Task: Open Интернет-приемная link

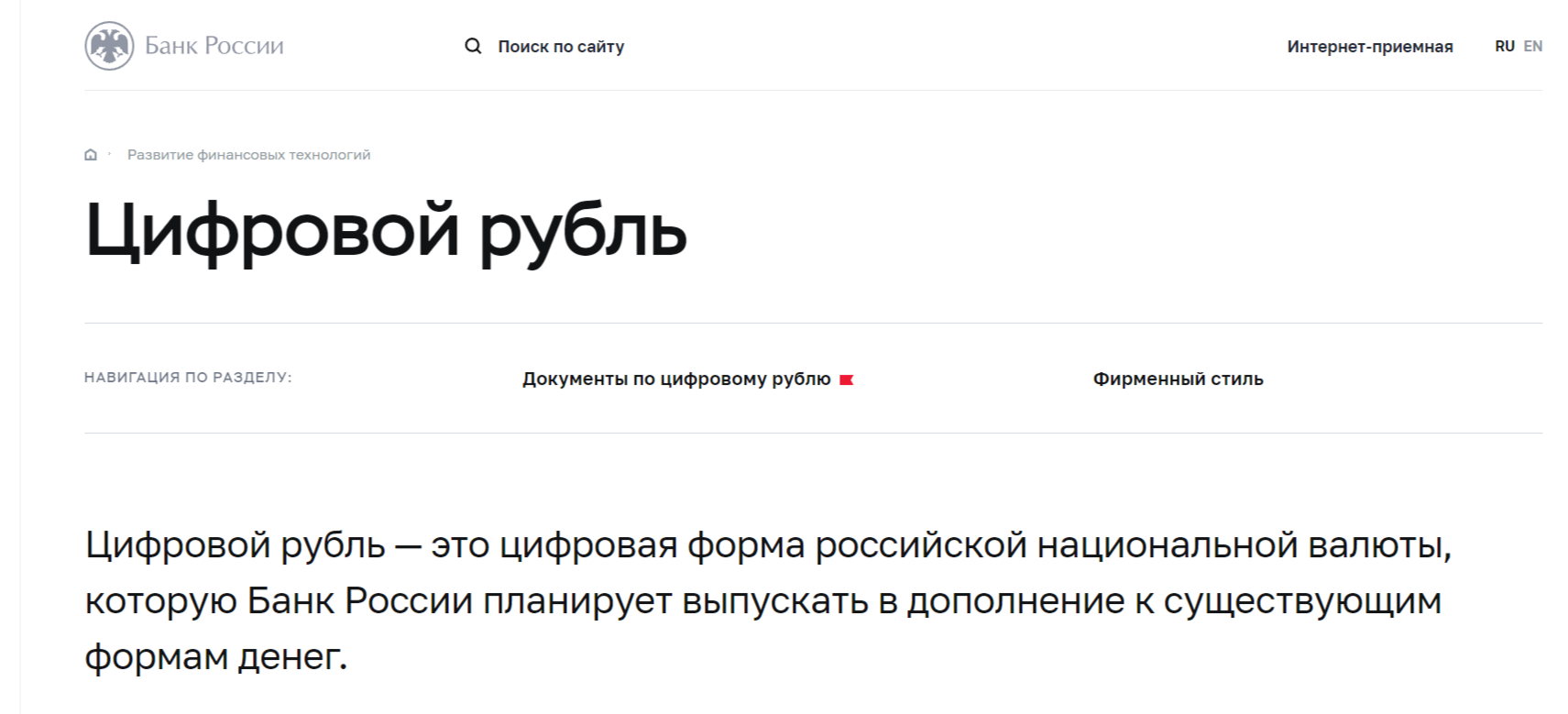Action: [x=1370, y=47]
